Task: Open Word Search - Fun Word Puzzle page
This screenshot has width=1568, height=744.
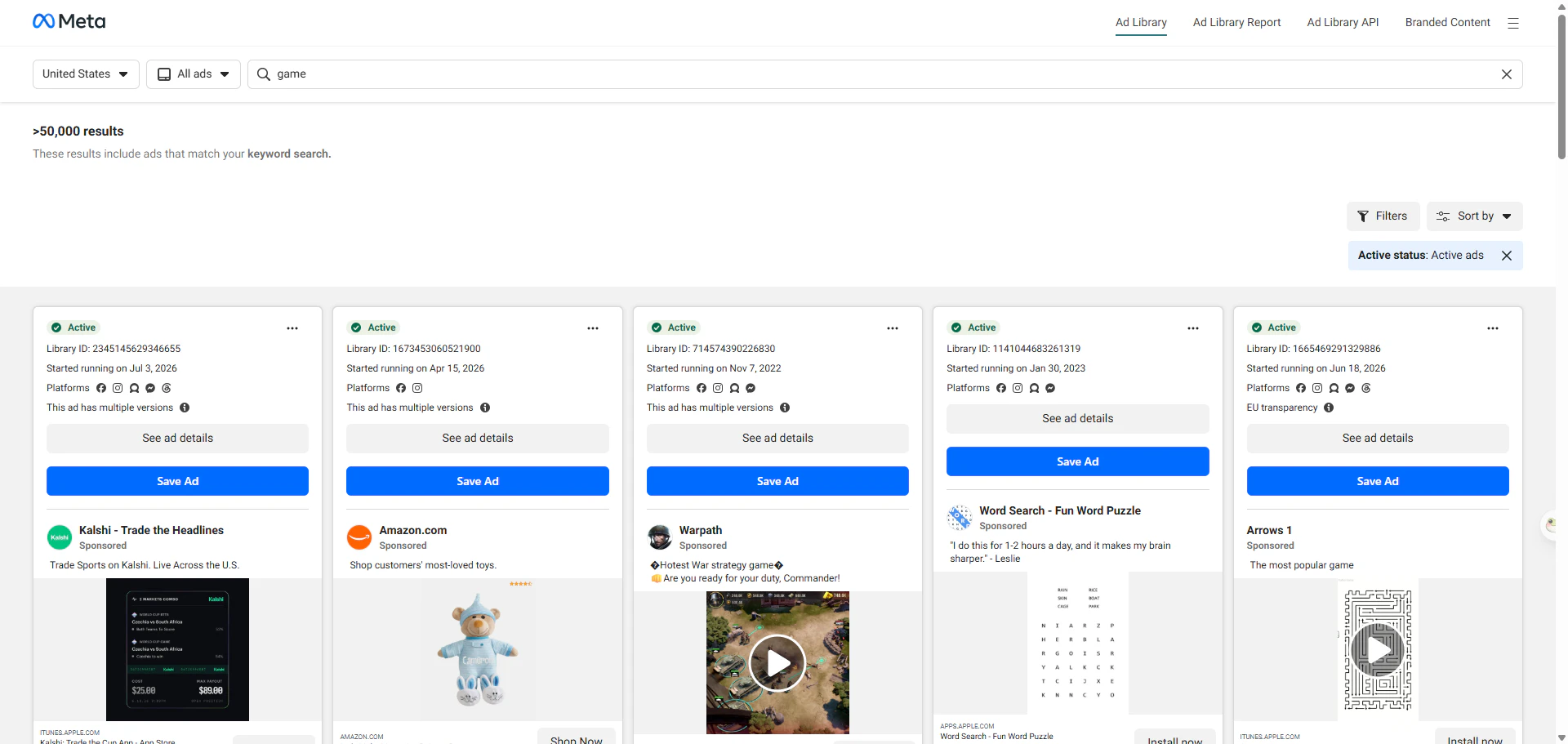Action: (1060, 510)
